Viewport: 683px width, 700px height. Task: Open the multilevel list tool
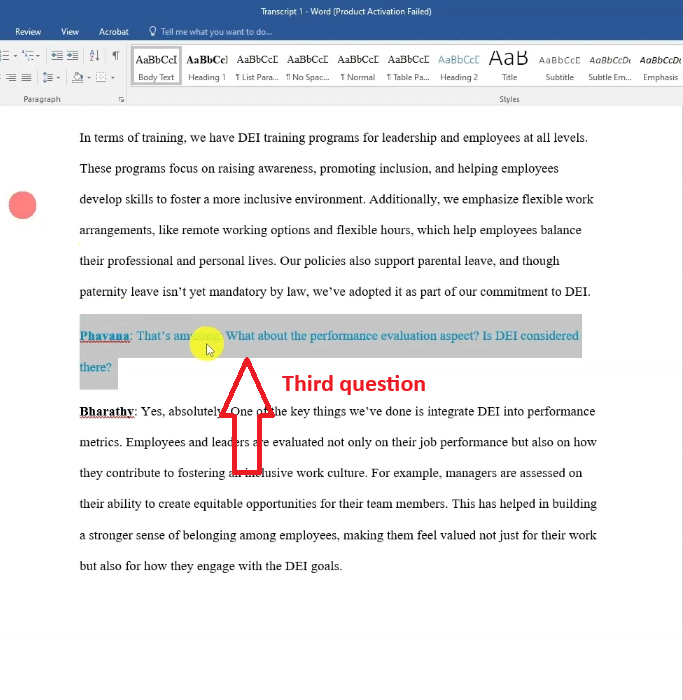click(28, 56)
